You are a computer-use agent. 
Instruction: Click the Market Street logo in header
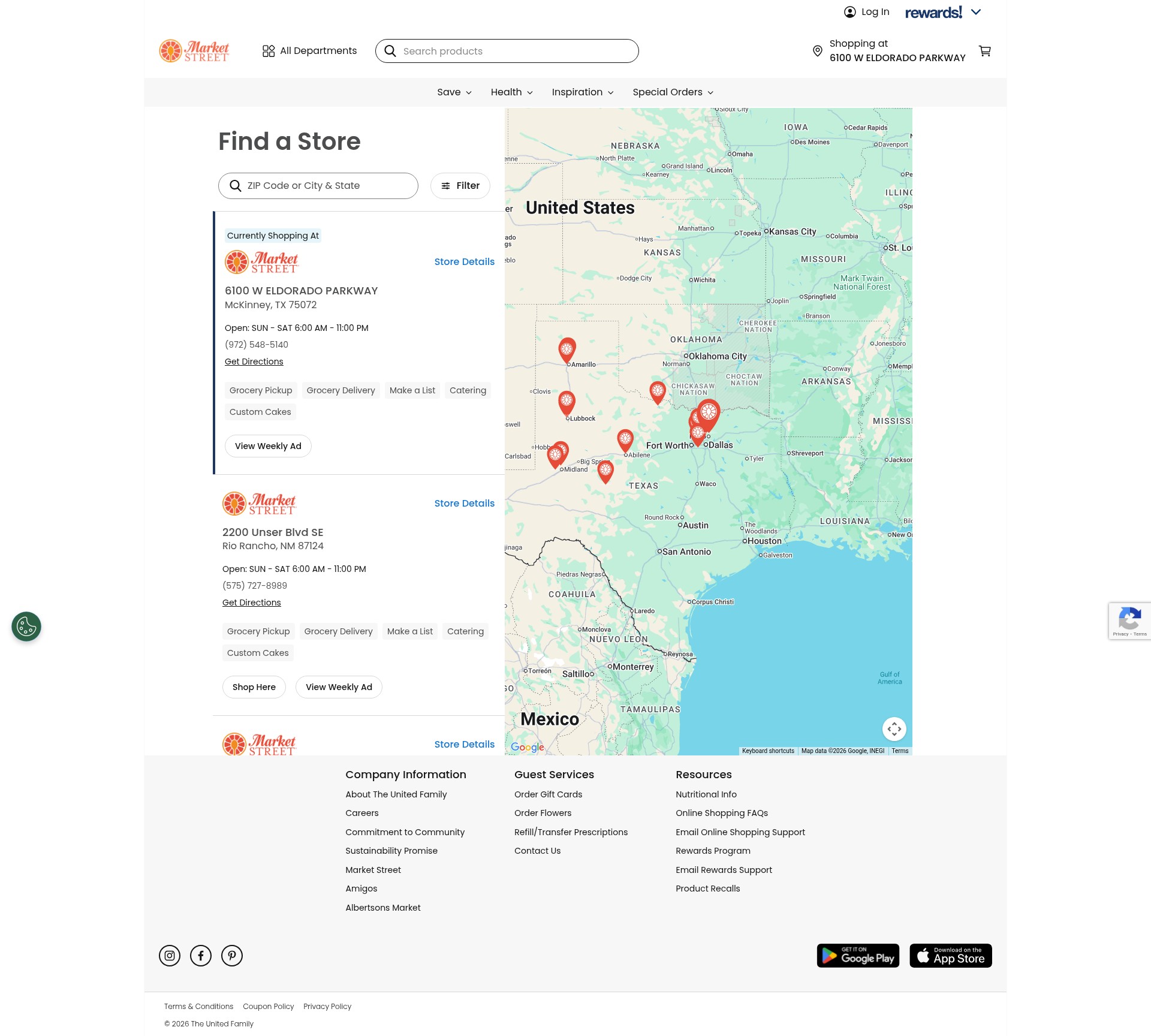point(194,51)
